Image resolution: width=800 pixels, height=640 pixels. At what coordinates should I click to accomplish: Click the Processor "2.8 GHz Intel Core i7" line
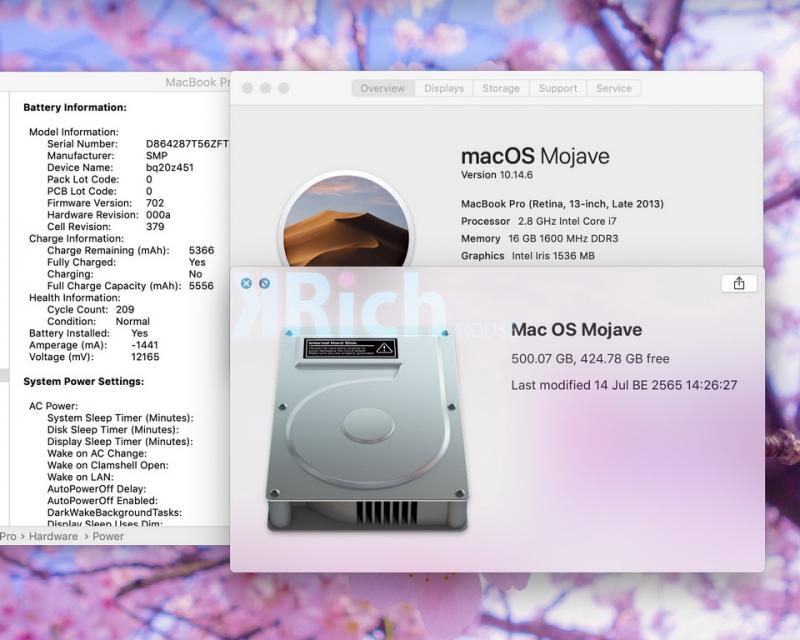[539, 221]
